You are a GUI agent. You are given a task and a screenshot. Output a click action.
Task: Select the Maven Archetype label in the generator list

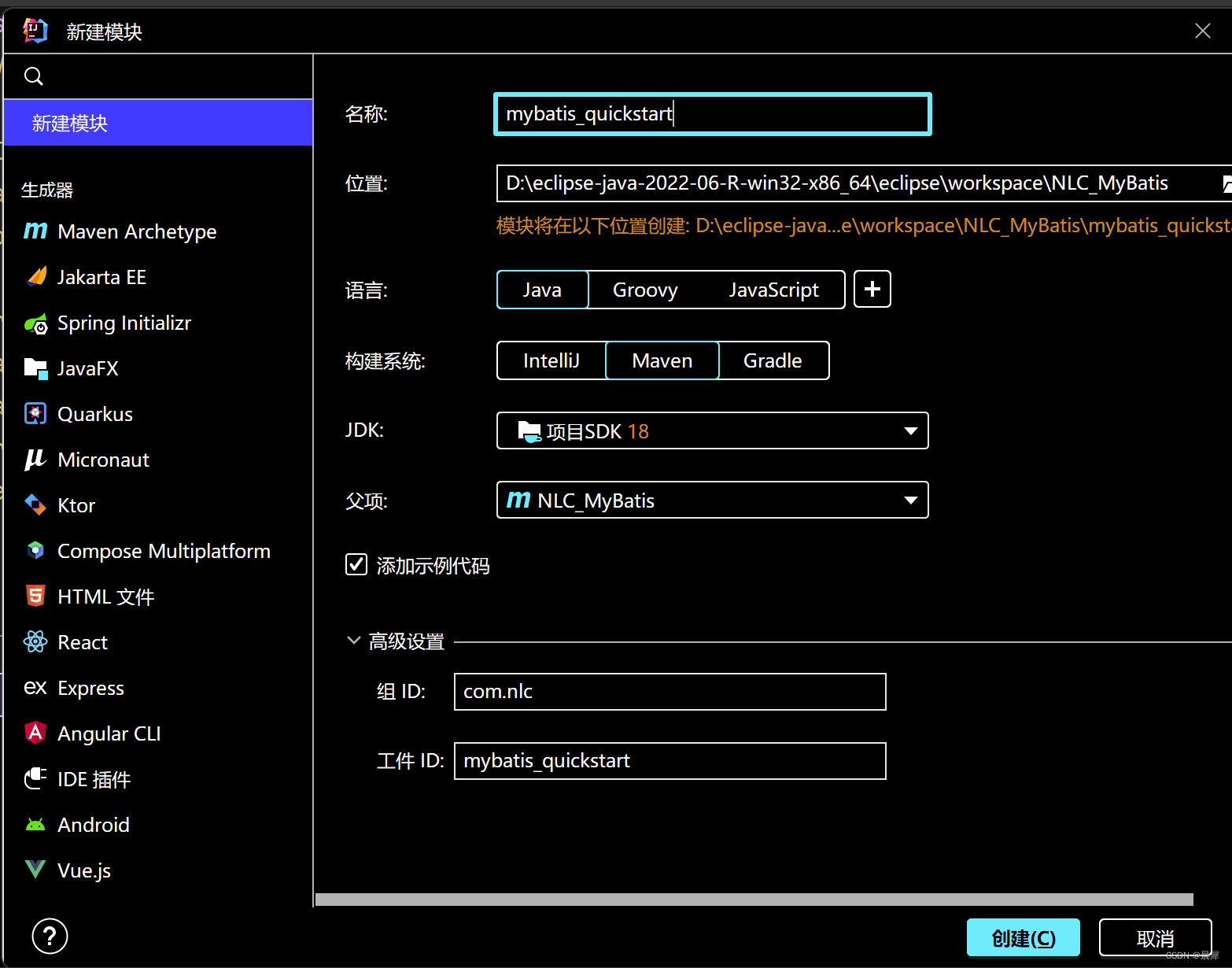point(137,231)
